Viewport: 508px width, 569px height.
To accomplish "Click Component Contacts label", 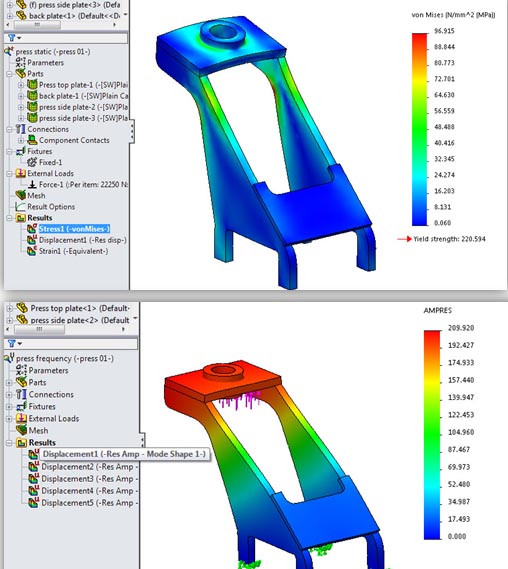I will point(74,140).
